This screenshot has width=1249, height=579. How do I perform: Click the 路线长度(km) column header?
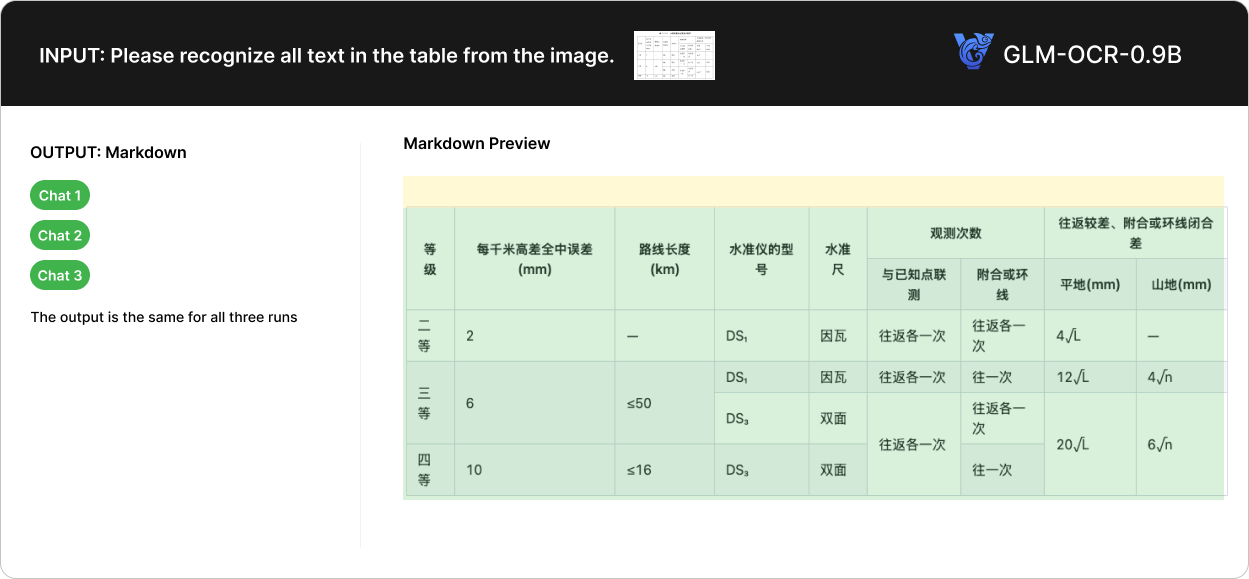click(664, 259)
